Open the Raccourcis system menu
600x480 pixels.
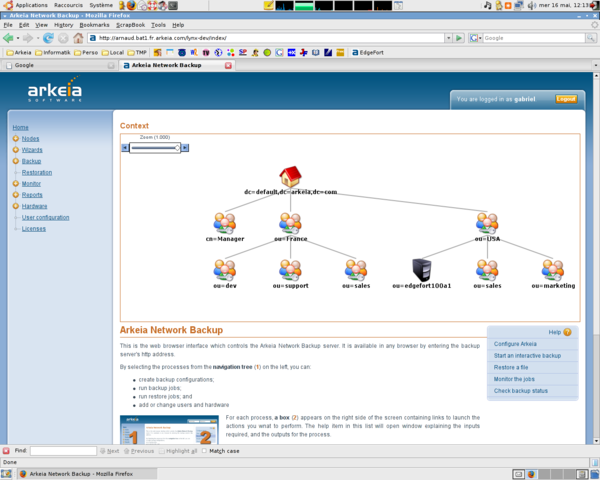pyautogui.click(x=68, y=5)
